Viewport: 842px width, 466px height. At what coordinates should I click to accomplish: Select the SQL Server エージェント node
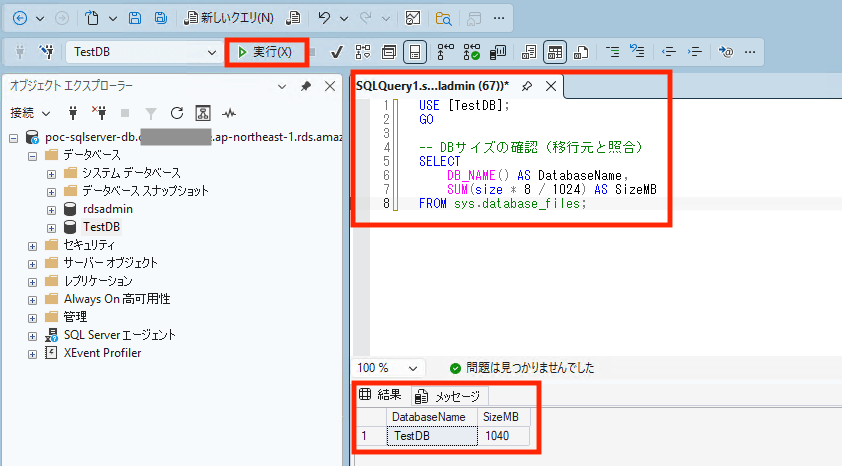[x=119, y=334]
